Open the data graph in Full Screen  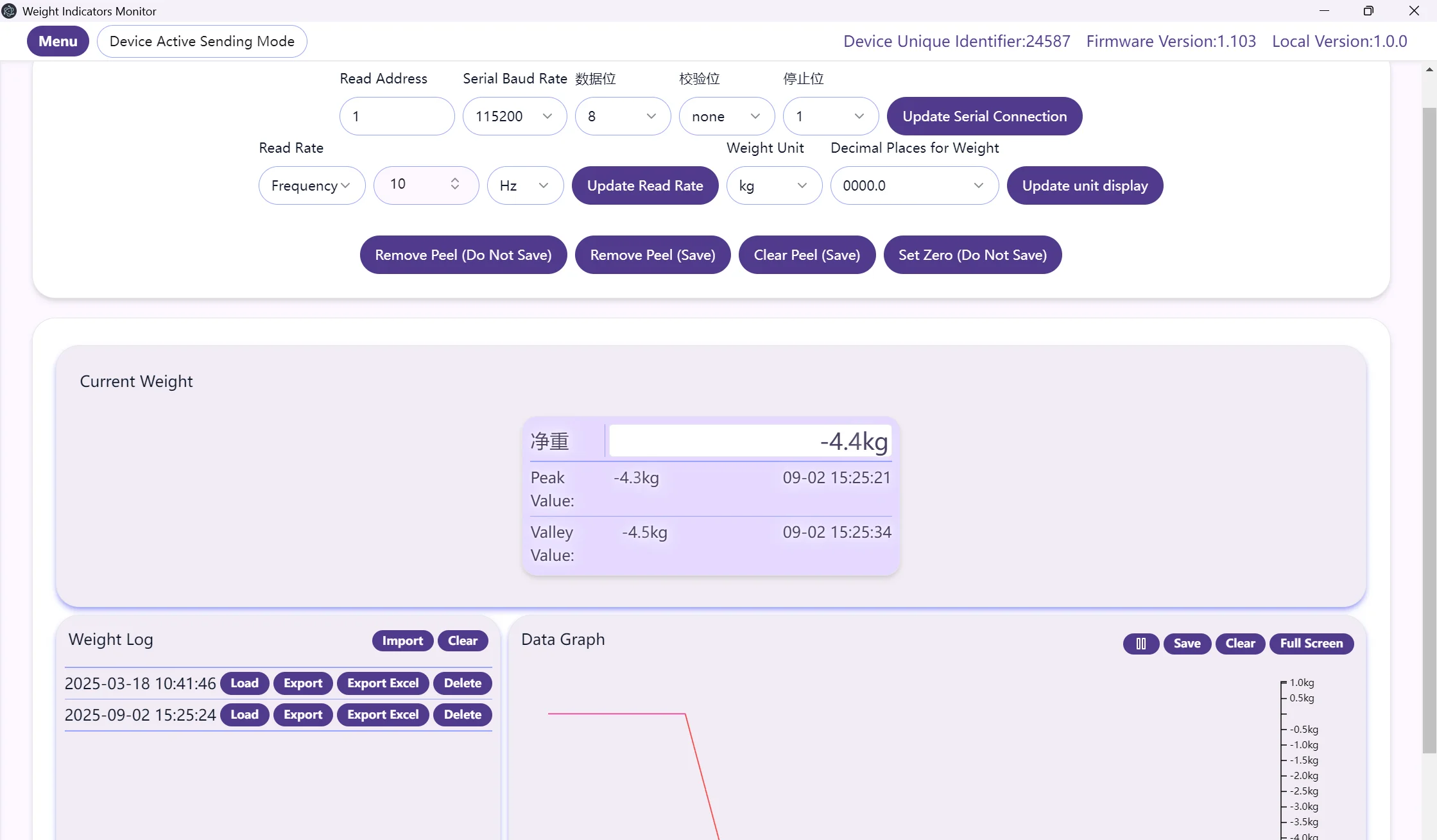pyautogui.click(x=1311, y=643)
